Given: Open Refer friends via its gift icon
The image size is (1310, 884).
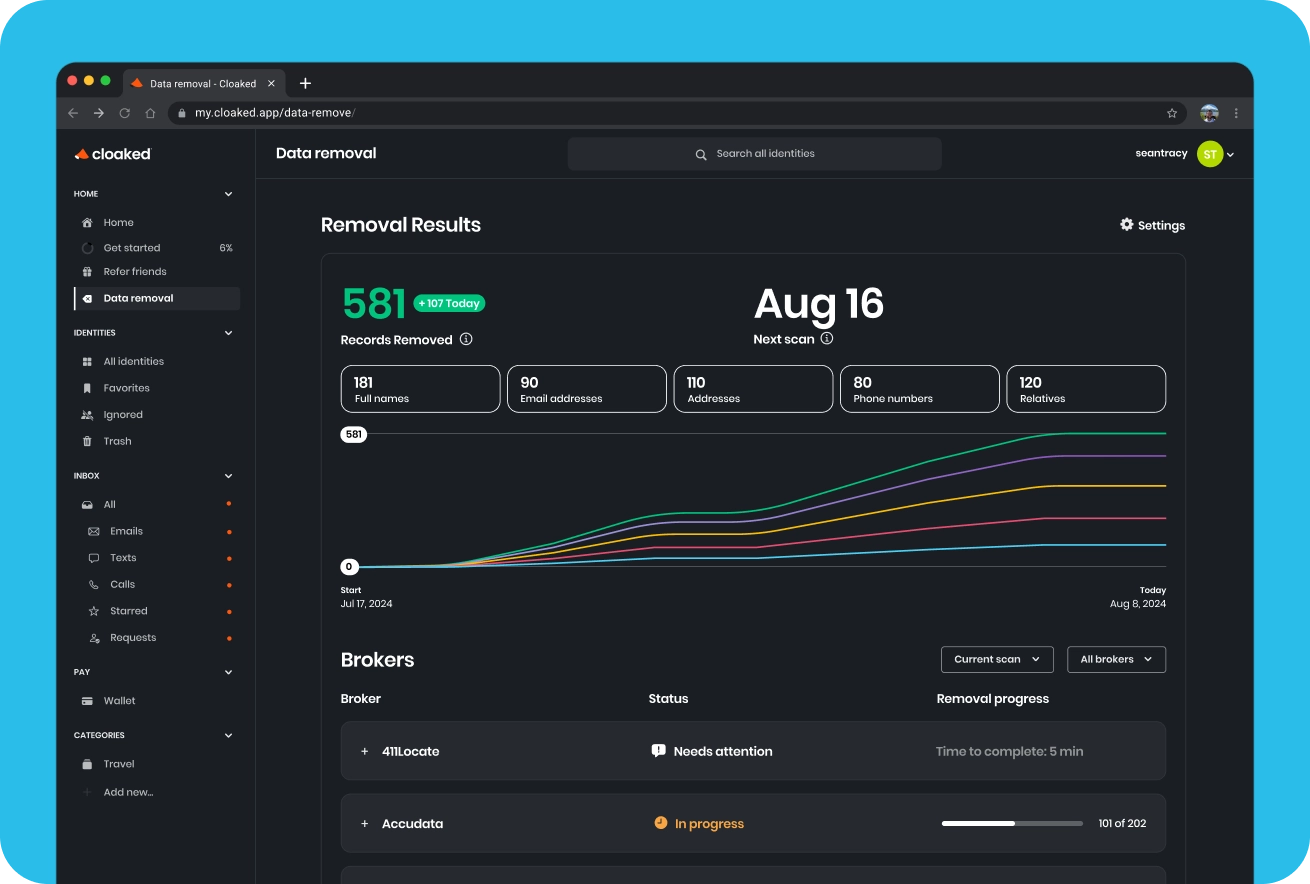Looking at the screenshot, I should click(87, 271).
